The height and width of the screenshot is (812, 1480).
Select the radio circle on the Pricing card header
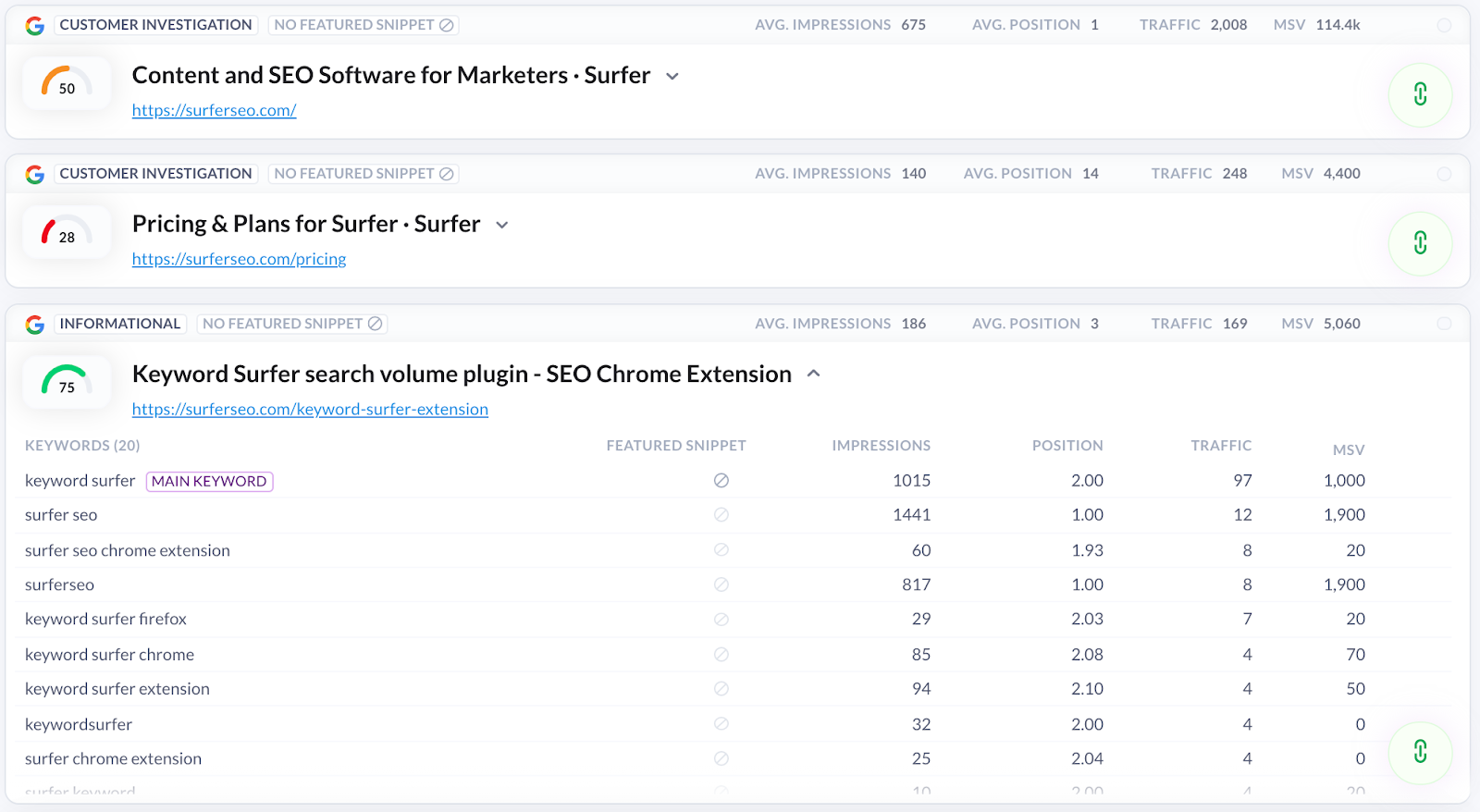click(1444, 174)
